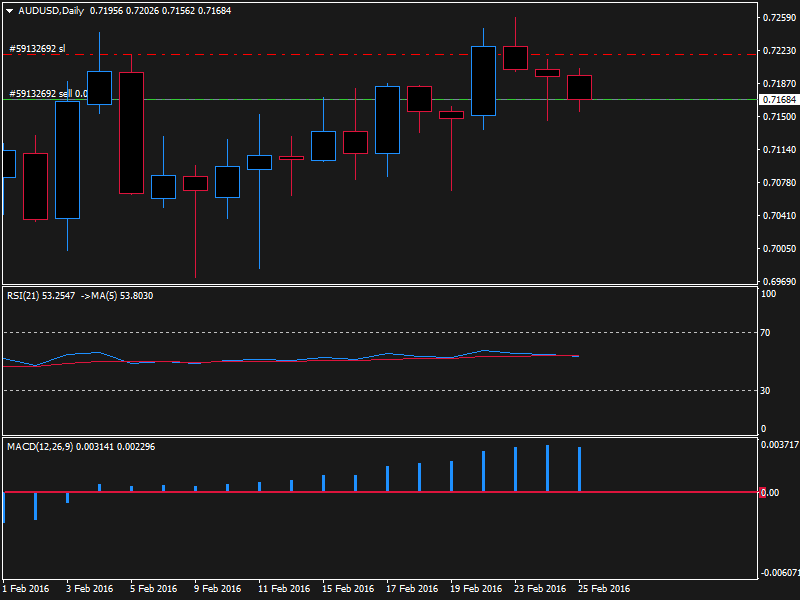The height and width of the screenshot is (600, 800).
Task: Click the RSI scale 100 label
Action: [768, 294]
